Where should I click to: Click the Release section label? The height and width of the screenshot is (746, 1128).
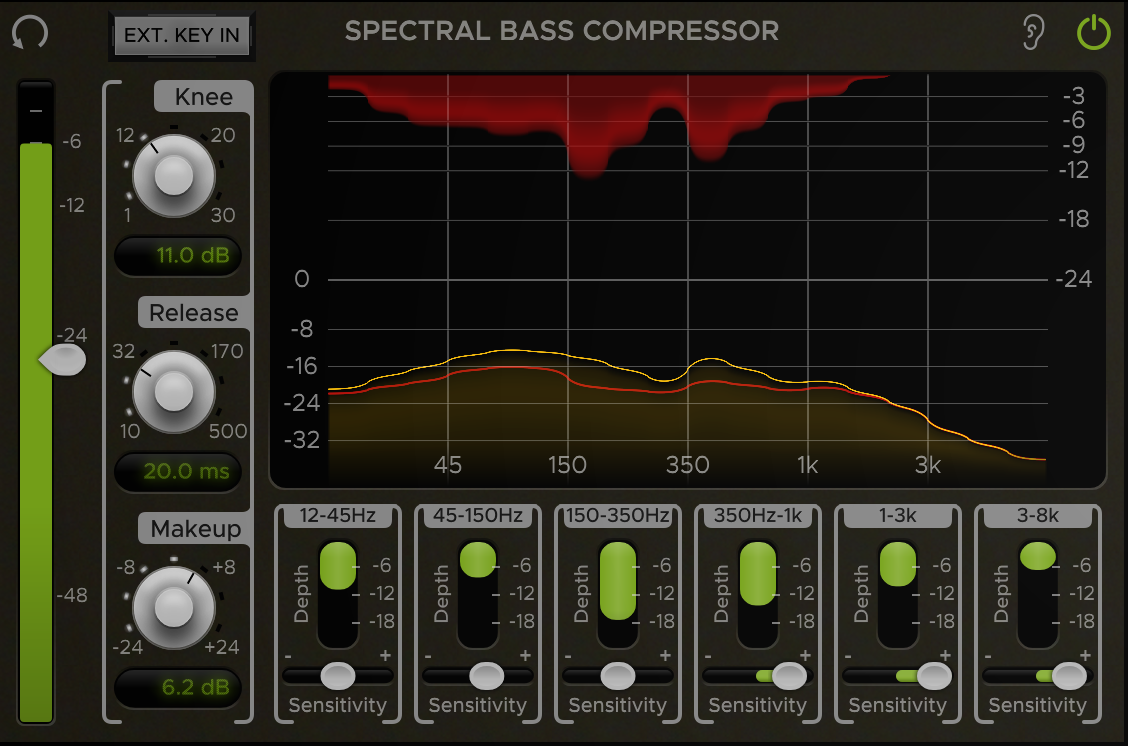pyautogui.click(x=194, y=312)
